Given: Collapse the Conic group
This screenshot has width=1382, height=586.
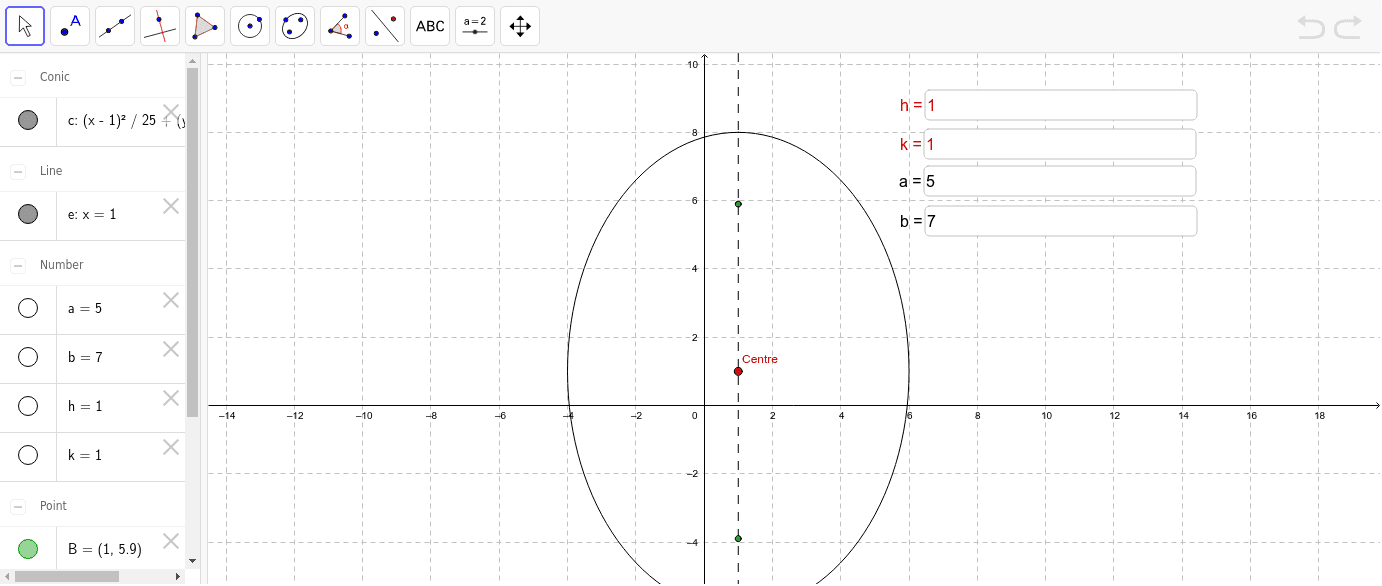Looking at the screenshot, I should click(18, 77).
